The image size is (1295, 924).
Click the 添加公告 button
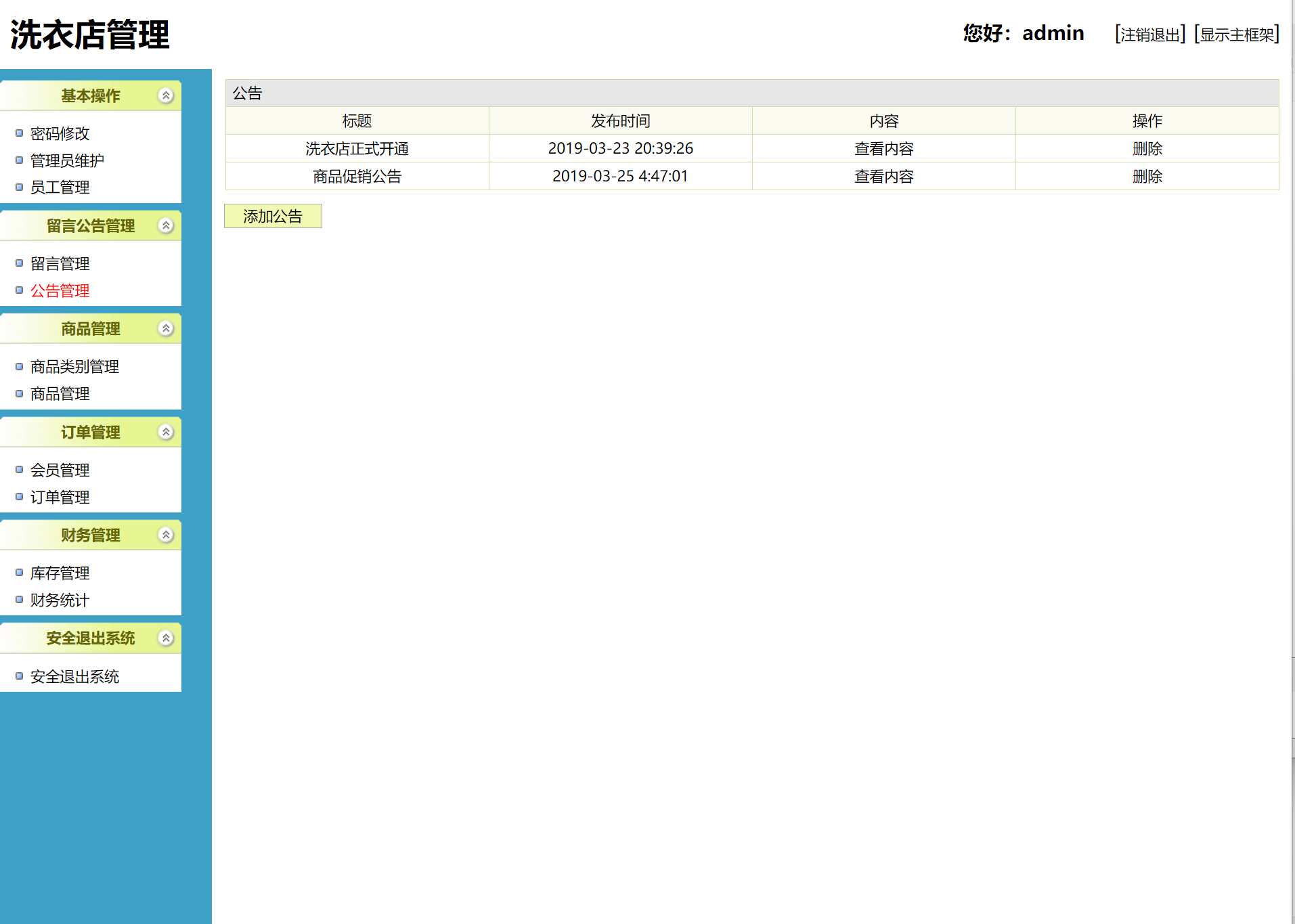click(273, 215)
